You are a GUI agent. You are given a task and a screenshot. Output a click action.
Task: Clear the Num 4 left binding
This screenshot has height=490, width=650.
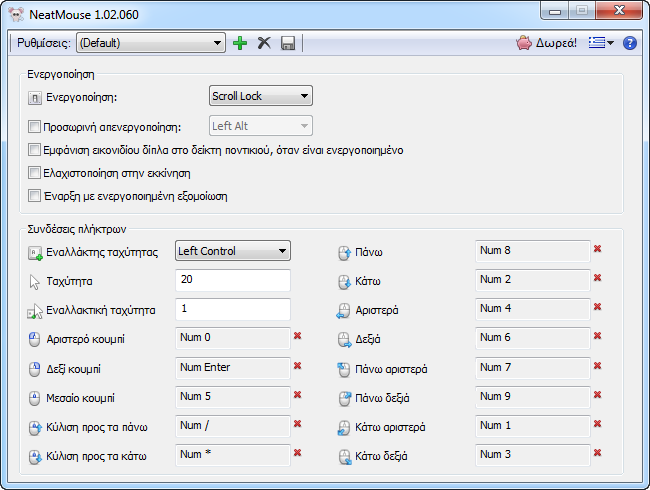(597, 307)
